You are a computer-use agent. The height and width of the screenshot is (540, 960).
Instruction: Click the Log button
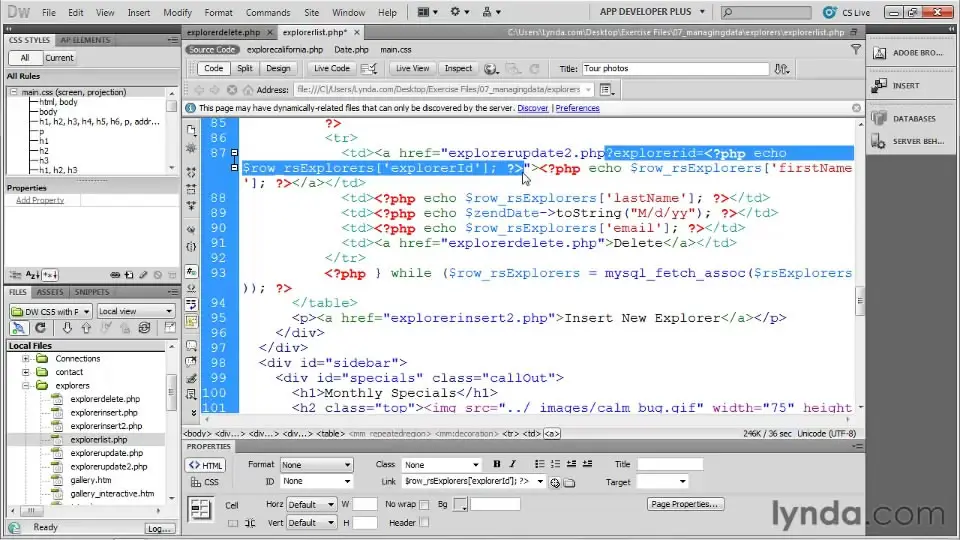pyautogui.click(x=159, y=528)
